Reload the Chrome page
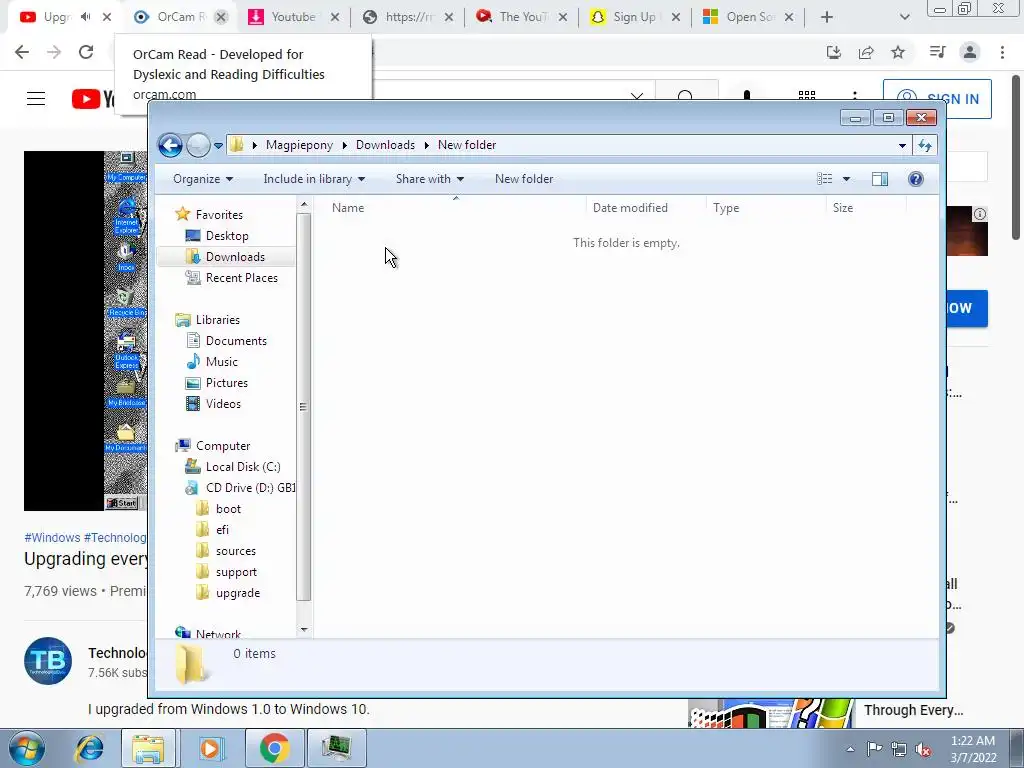 (86, 52)
